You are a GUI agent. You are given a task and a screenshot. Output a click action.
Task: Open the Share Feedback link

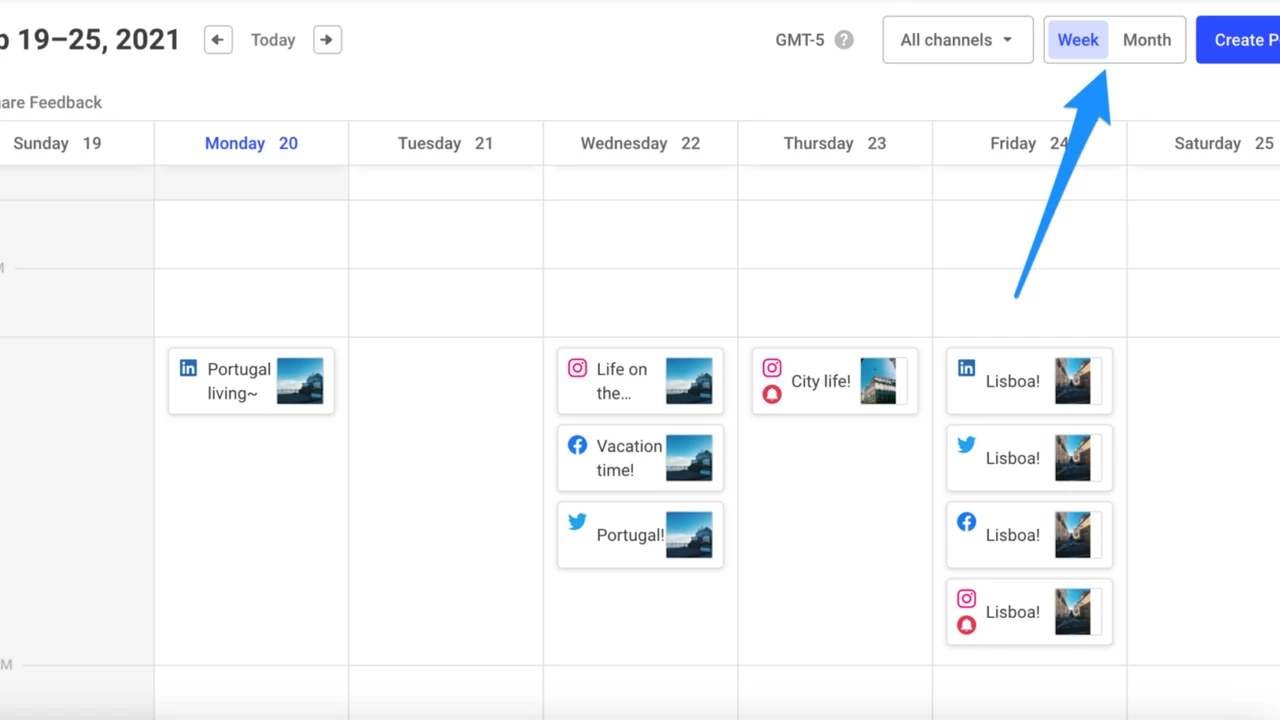pyautogui.click(x=50, y=102)
